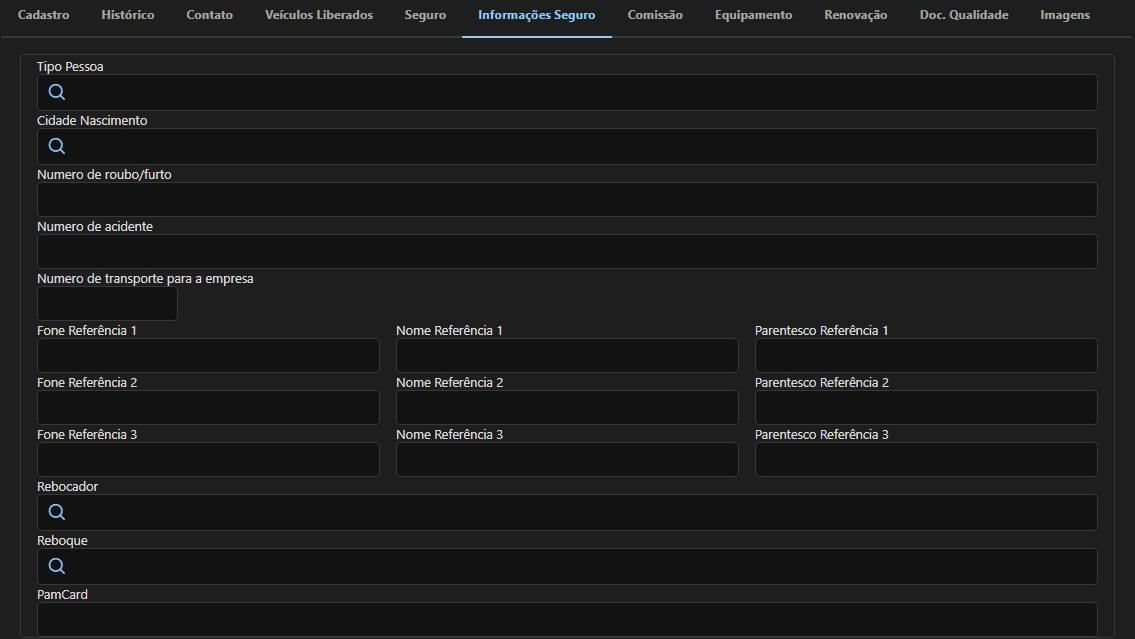
Task: Focus the Parentesco Referência 2 input
Action: coord(926,407)
